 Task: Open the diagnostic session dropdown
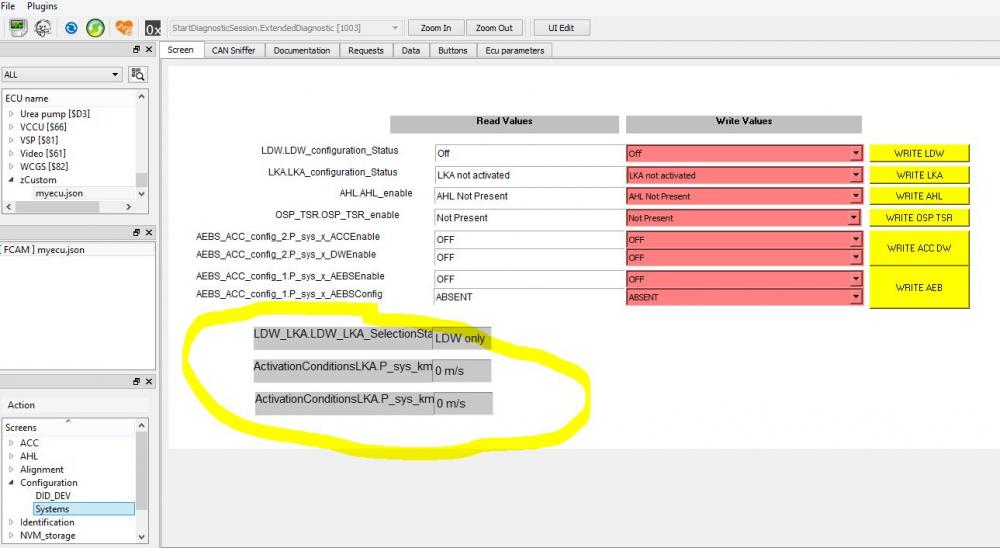pos(395,28)
